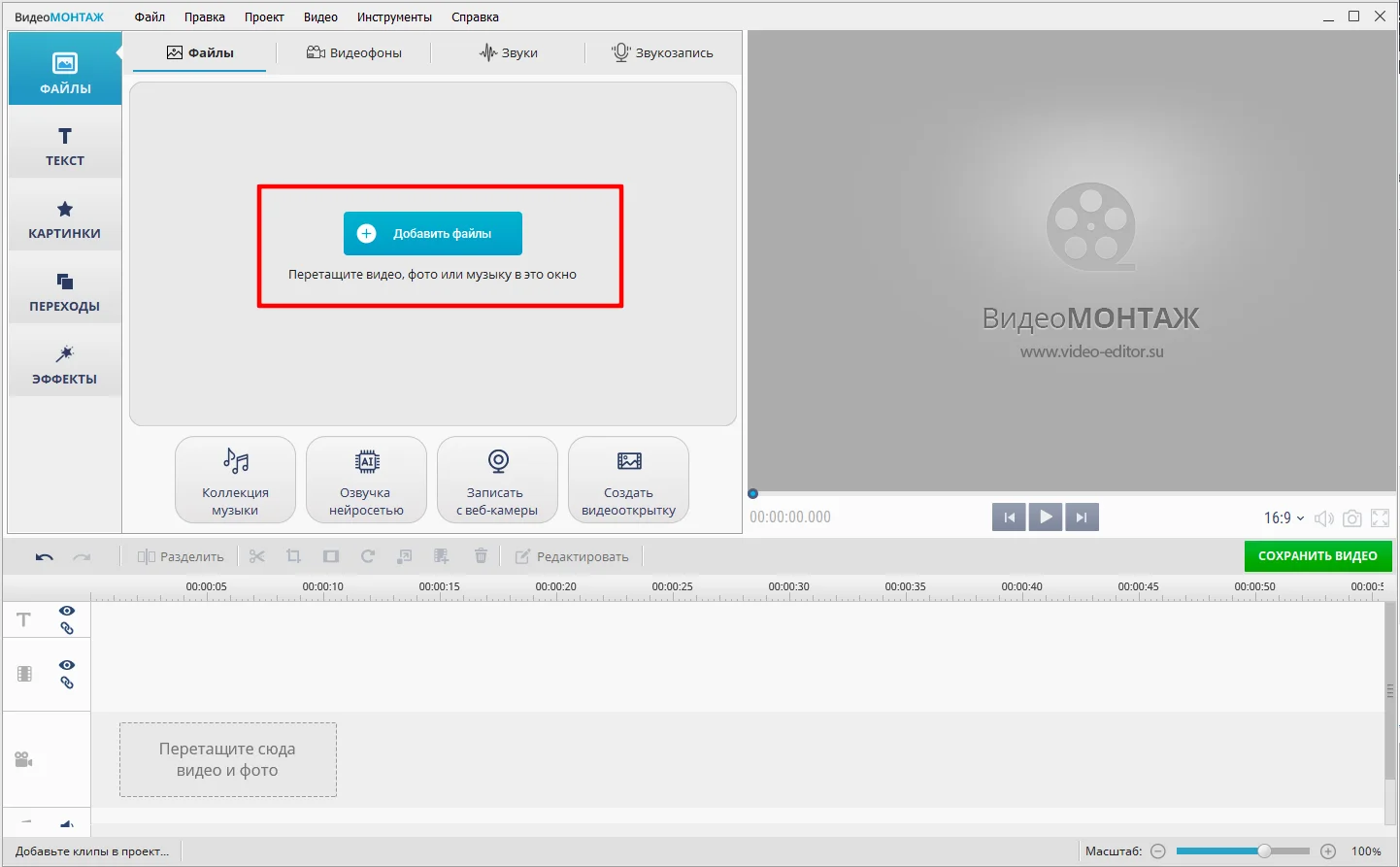Image resolution: width=1400 pixels, height=867 pixels.
Task: Rotate the clip with the rotate icon
Action: pyautogui.click(x=368, y=556)
